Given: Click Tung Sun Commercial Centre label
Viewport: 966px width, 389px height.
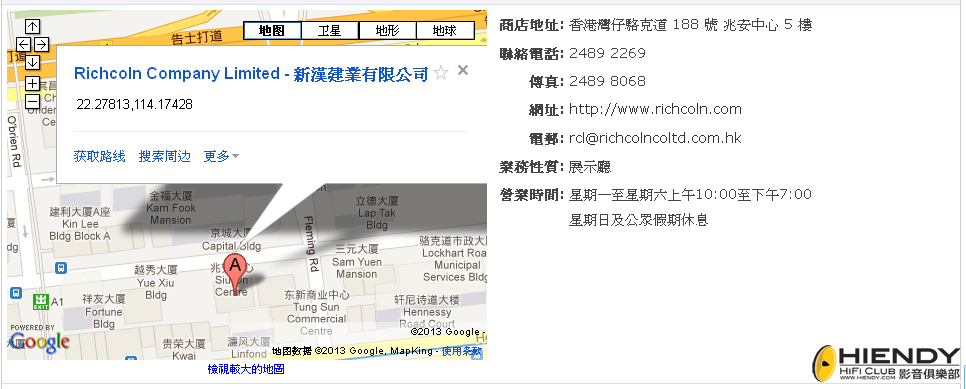Looking at the screenshot, I should (317, 313).
